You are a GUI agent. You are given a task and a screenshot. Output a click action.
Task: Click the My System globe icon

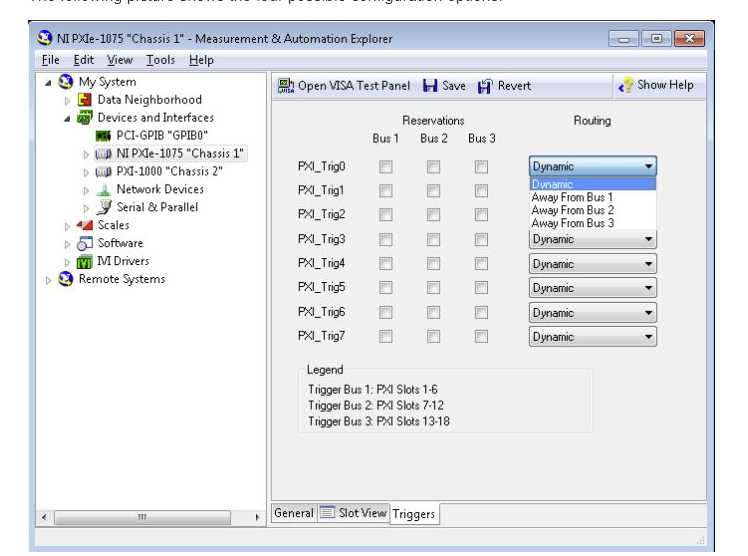point(65,82)
